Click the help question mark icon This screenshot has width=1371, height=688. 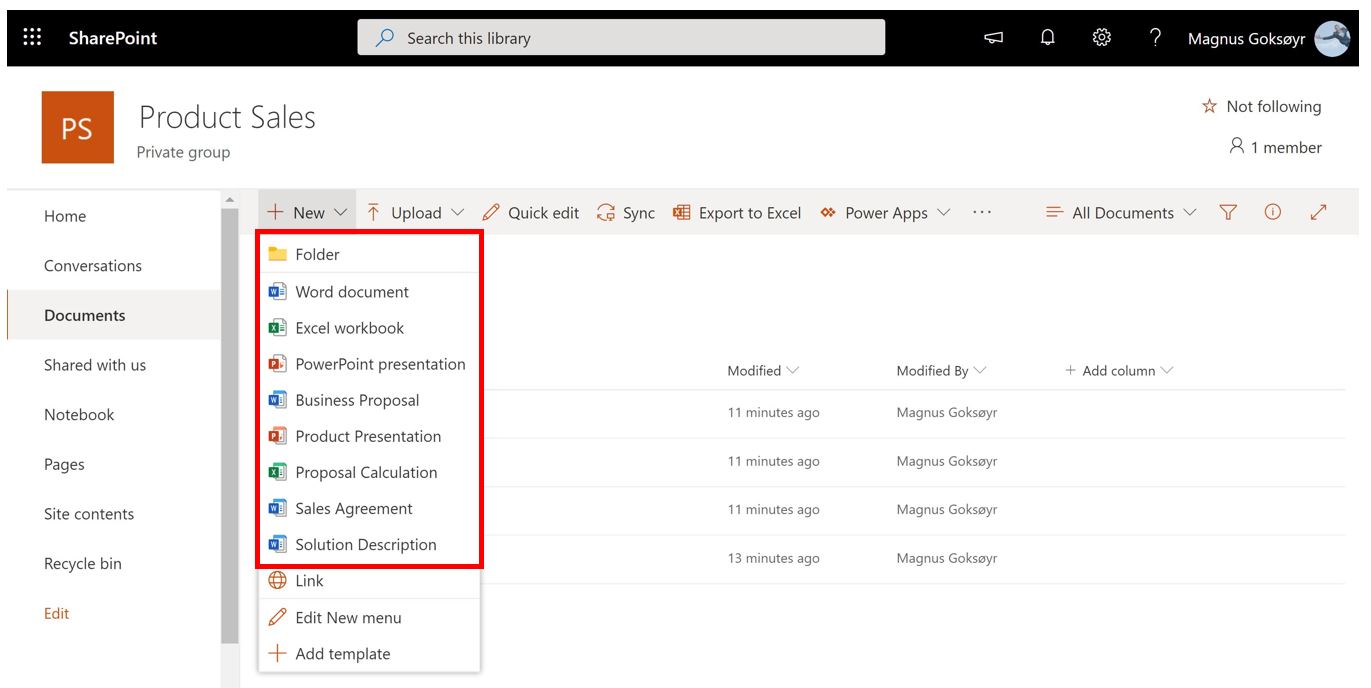pyautogui.click(x=1155, y=38)
